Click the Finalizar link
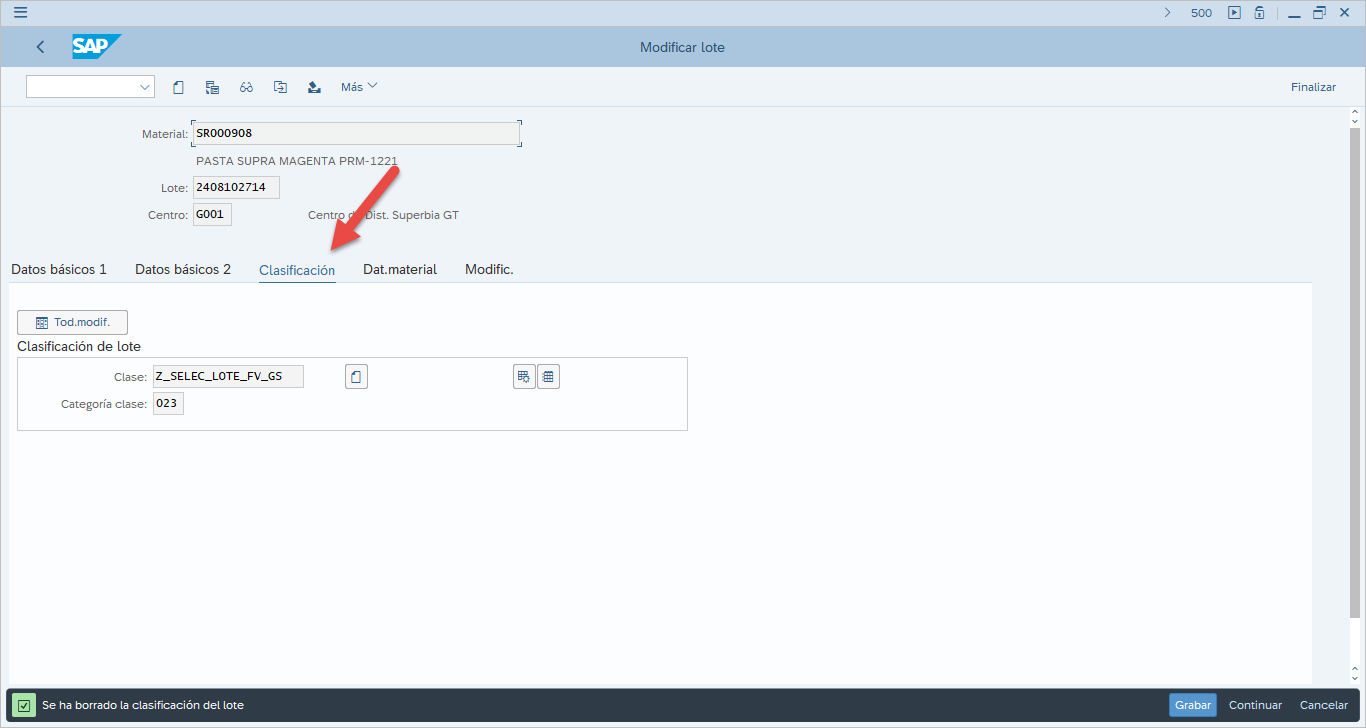This screenshot has width=1366, height=728. click(x=1313, y=87)
